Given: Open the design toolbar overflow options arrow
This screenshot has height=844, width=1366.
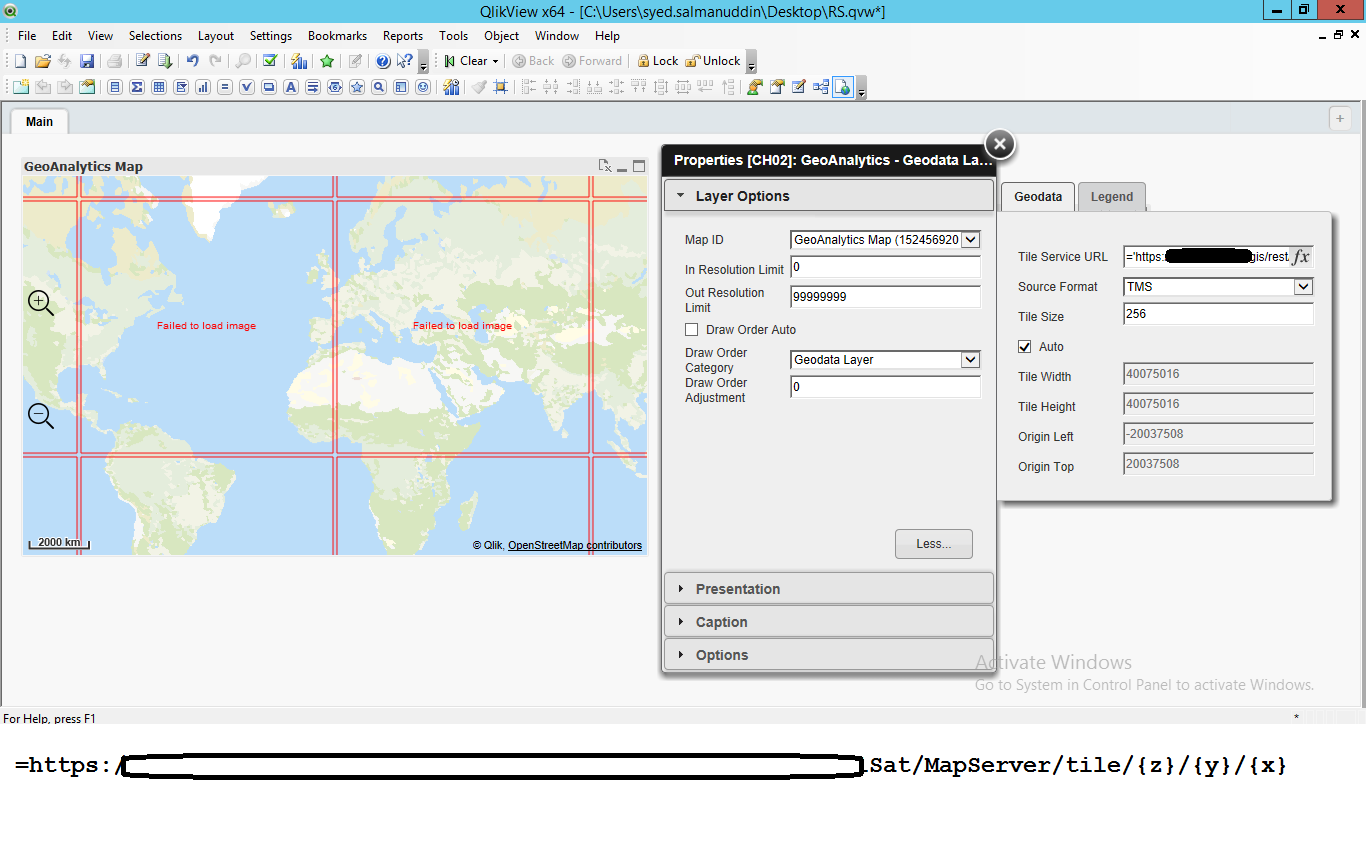Looking at the screenshot, I should coord(861,90).
